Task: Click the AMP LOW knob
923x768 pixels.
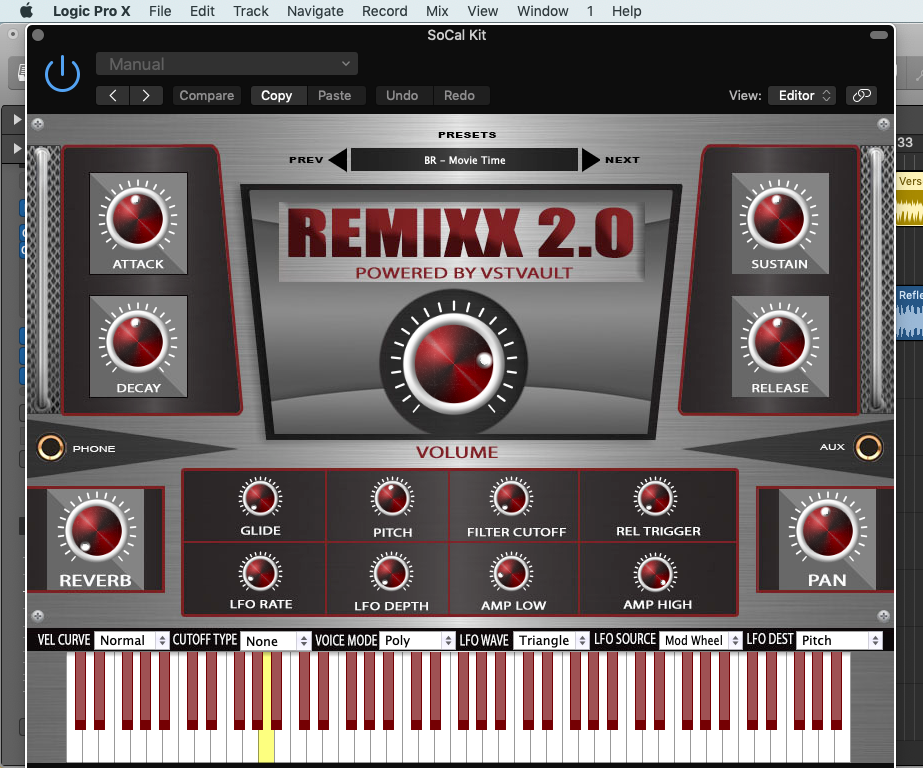Action: click(x=511, y=573)
